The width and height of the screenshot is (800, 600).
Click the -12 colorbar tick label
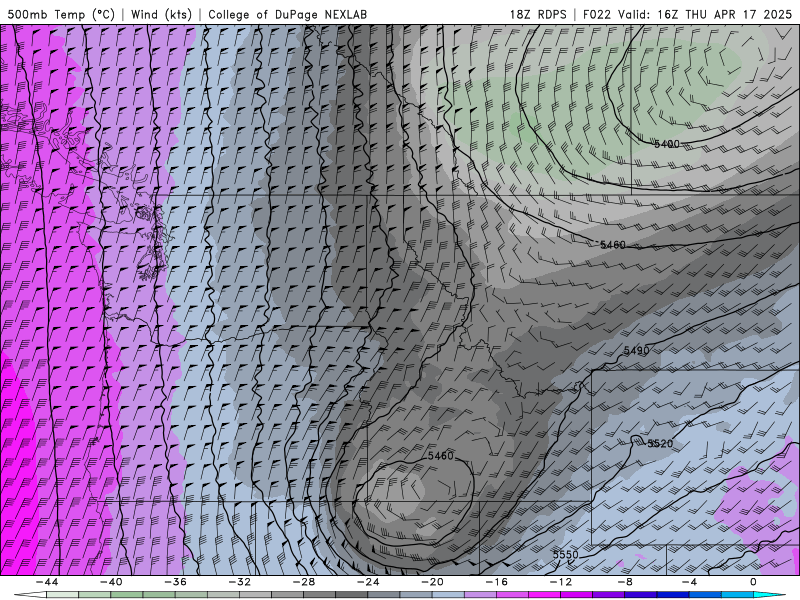[561, 582]
